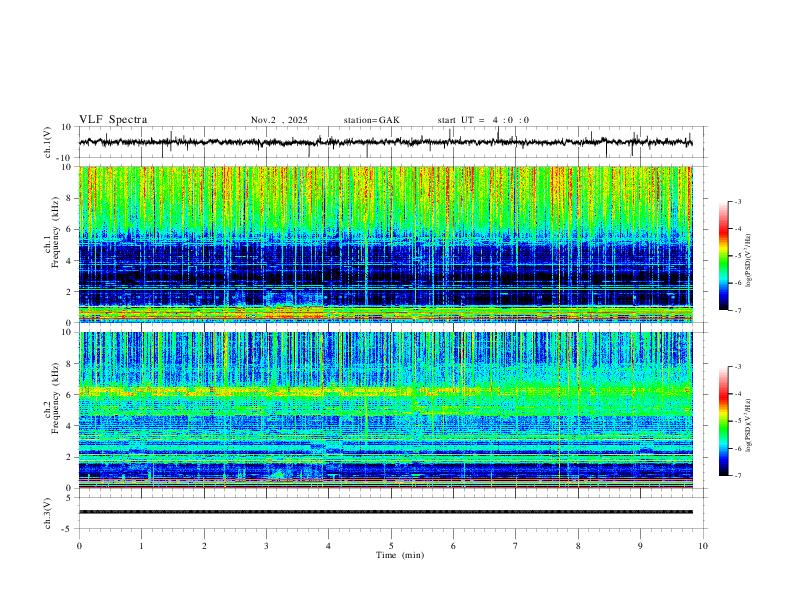The height and width of the screenshot is (612, 792).
Task: Click the "2" kHz tick on ch.2 frequency axis
Action: 70,457
